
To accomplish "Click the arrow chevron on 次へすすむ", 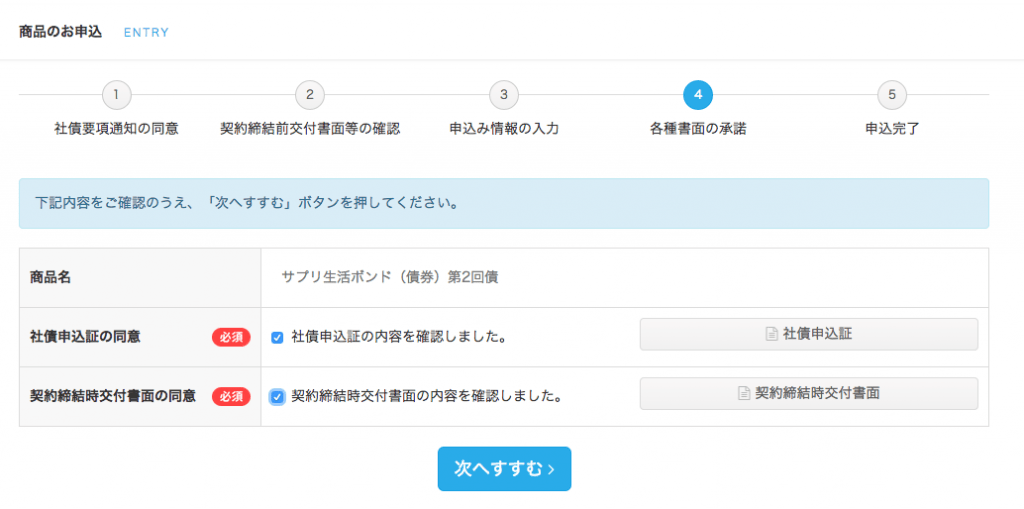I will click(551, 470).
